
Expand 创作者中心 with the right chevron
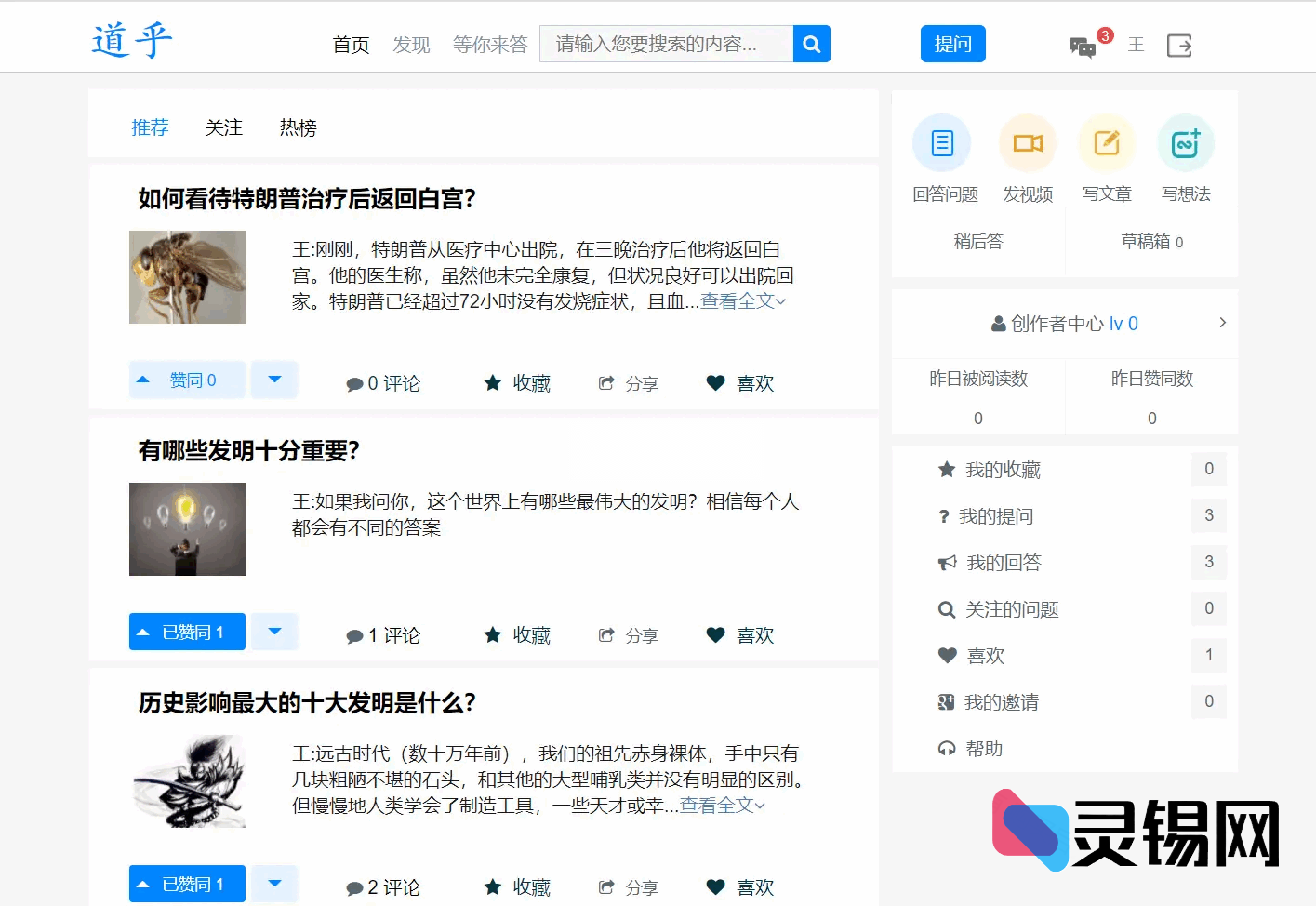click(1222, 323)
